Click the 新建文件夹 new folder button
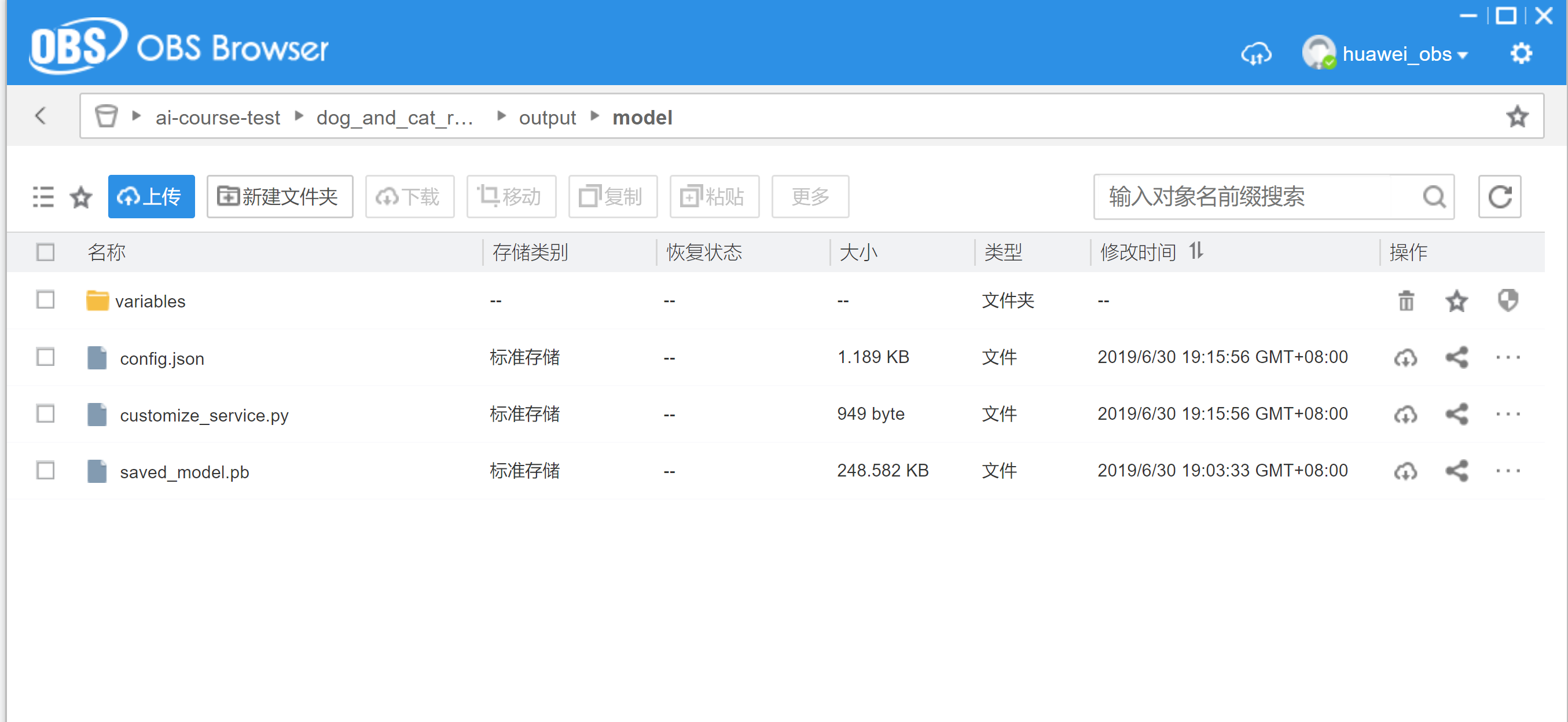1568x722 pixels. (x=280, y=197)
